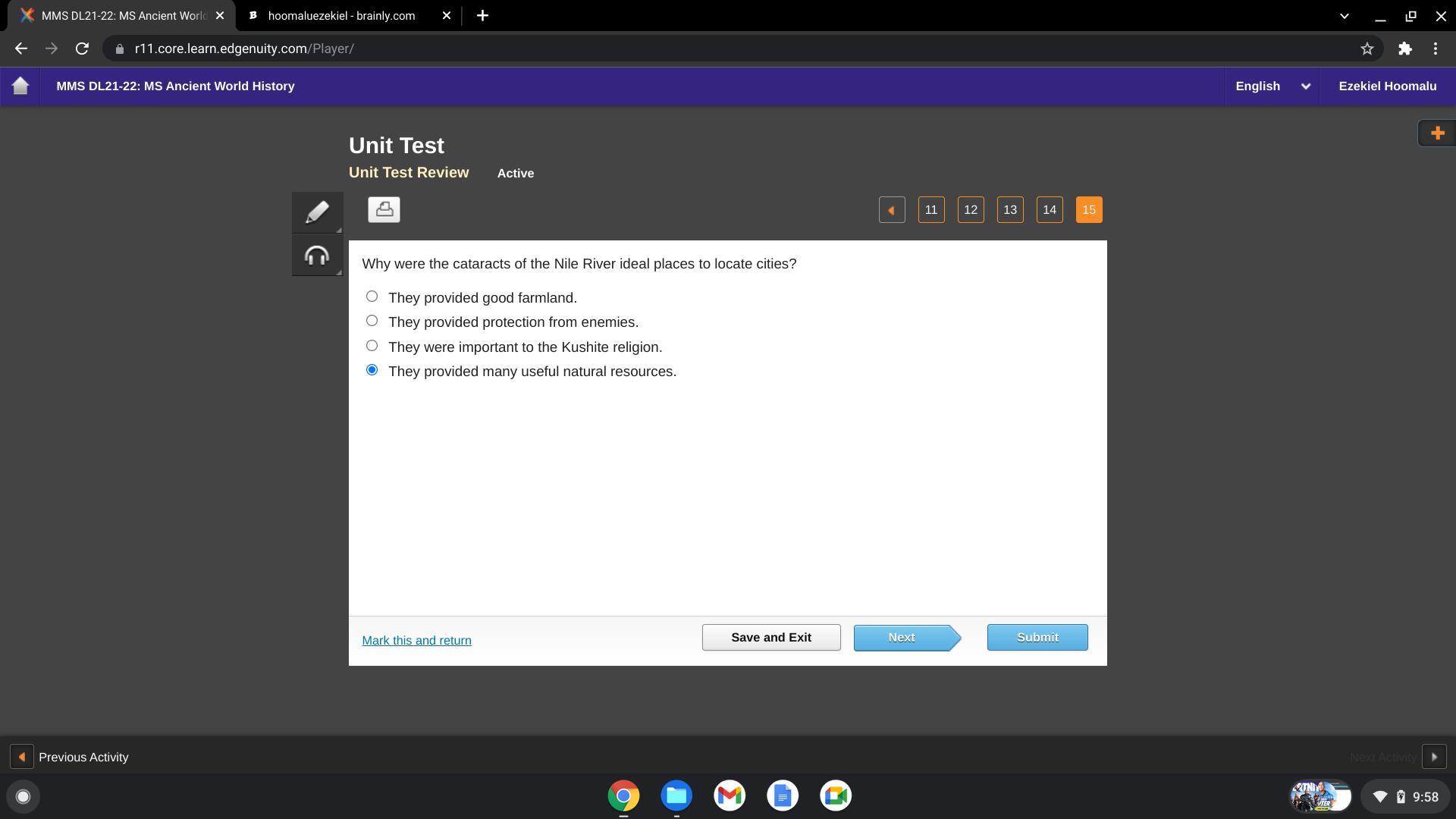Open the headphones audio tool

click(317, 256)
